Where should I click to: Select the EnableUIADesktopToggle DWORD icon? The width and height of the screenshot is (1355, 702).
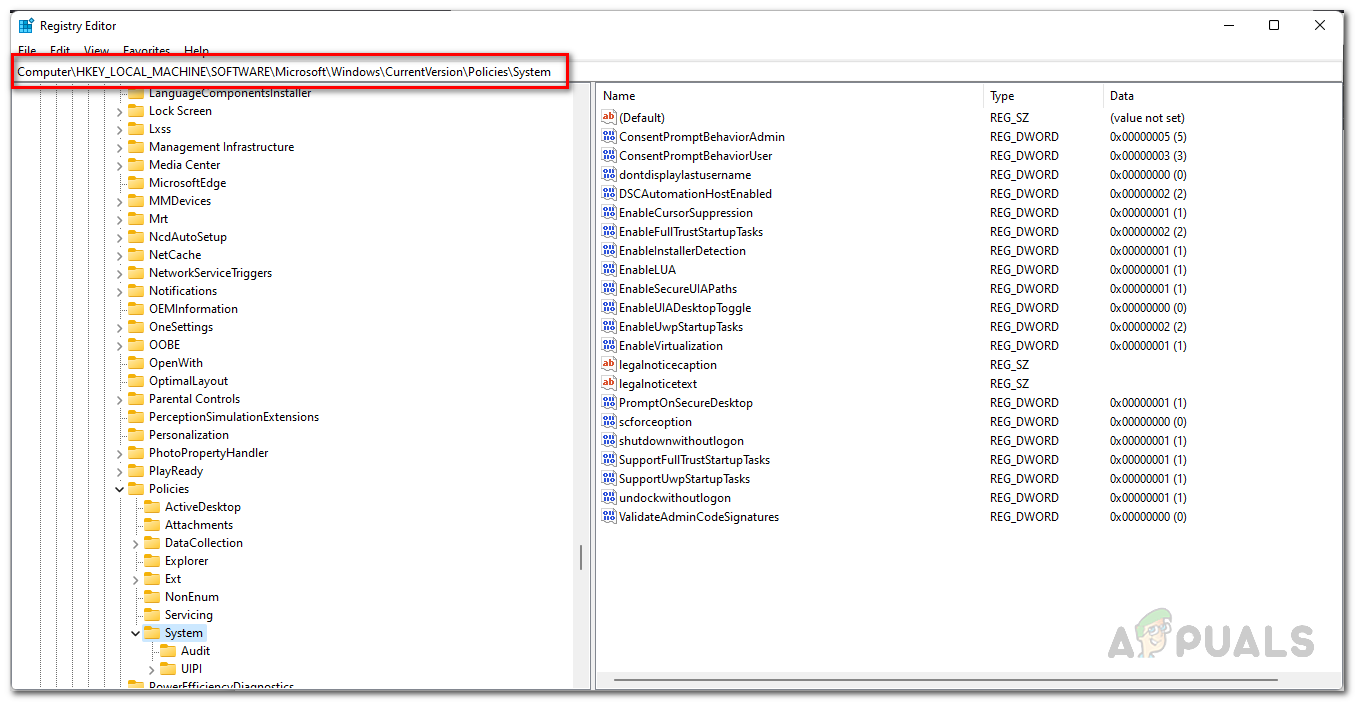pos(608,307)
